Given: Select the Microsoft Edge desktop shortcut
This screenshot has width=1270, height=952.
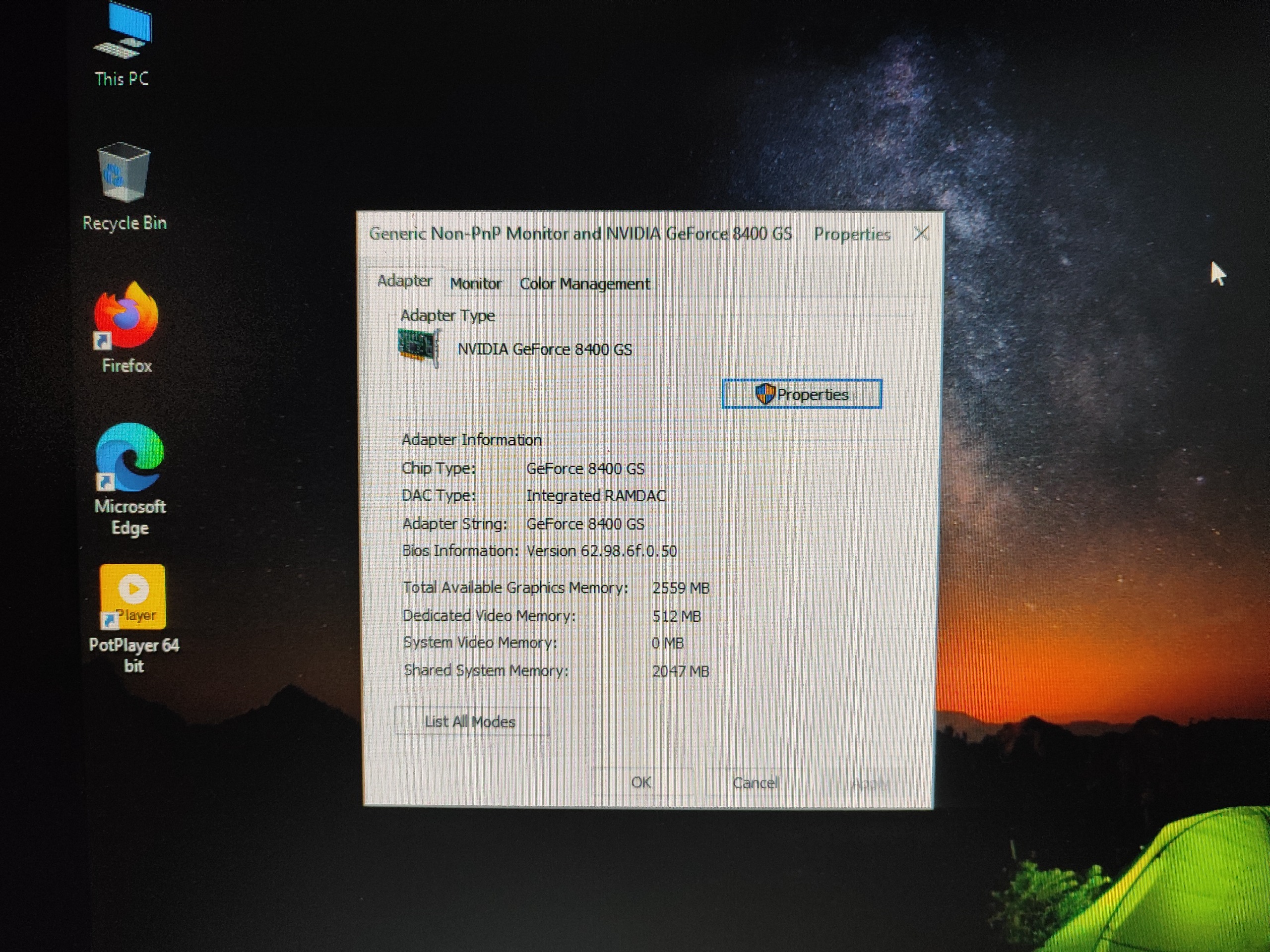Looking at the screenshot, I should click(x=130, y=457).
